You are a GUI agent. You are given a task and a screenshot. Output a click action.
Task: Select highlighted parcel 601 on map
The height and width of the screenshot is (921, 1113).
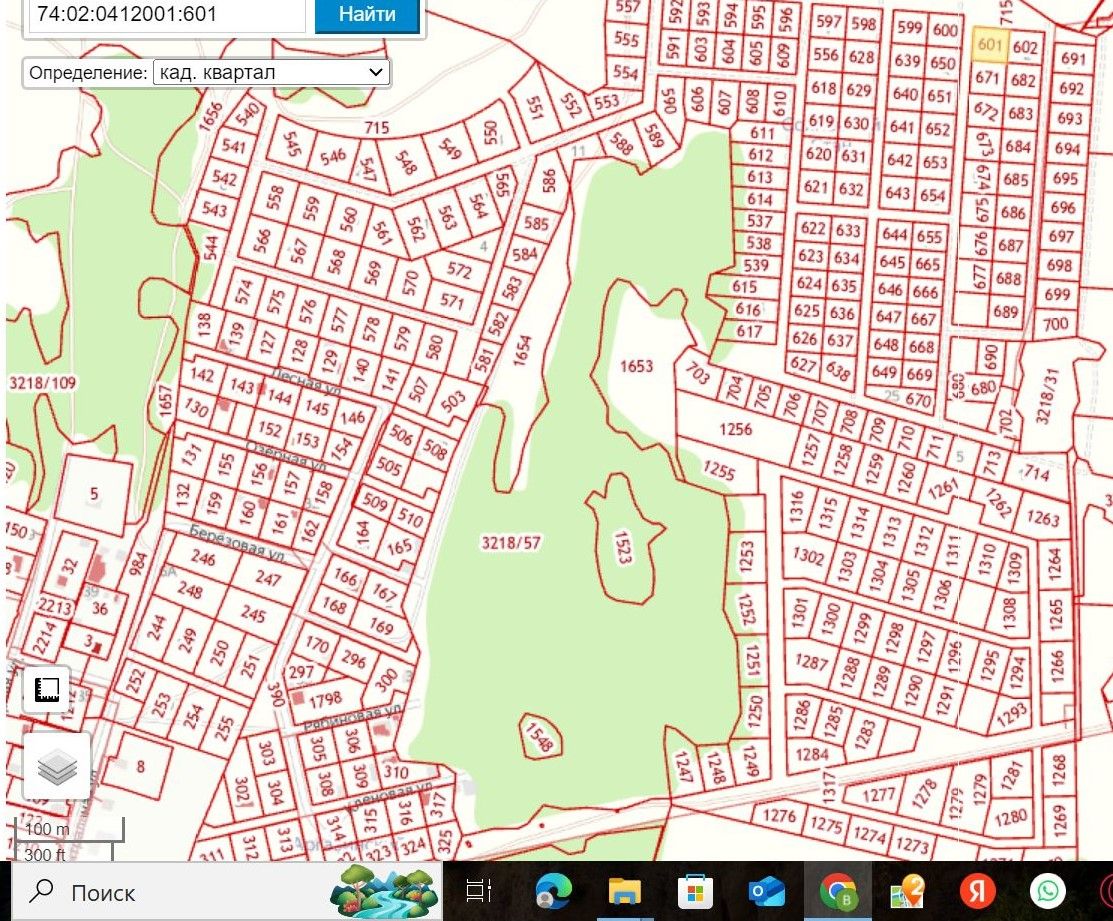point(989,45)
